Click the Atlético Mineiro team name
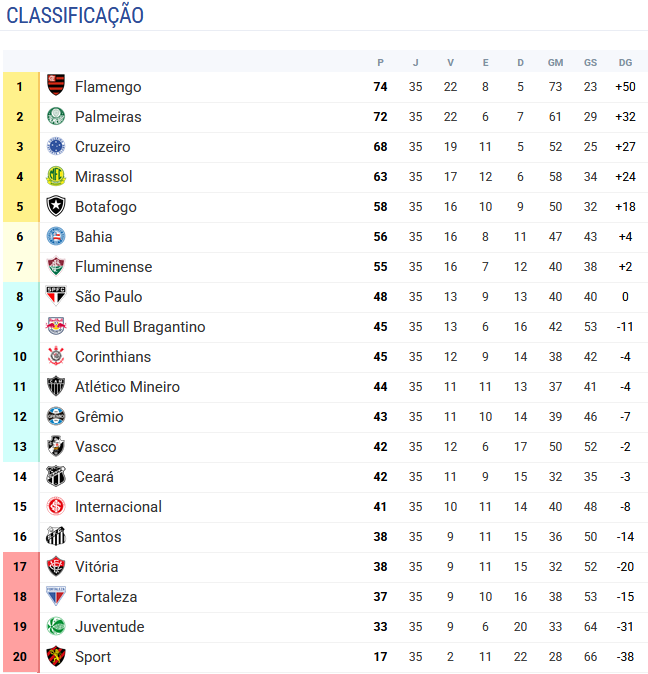The height and width of the screenshot is (674, 648). pos(127,387)
